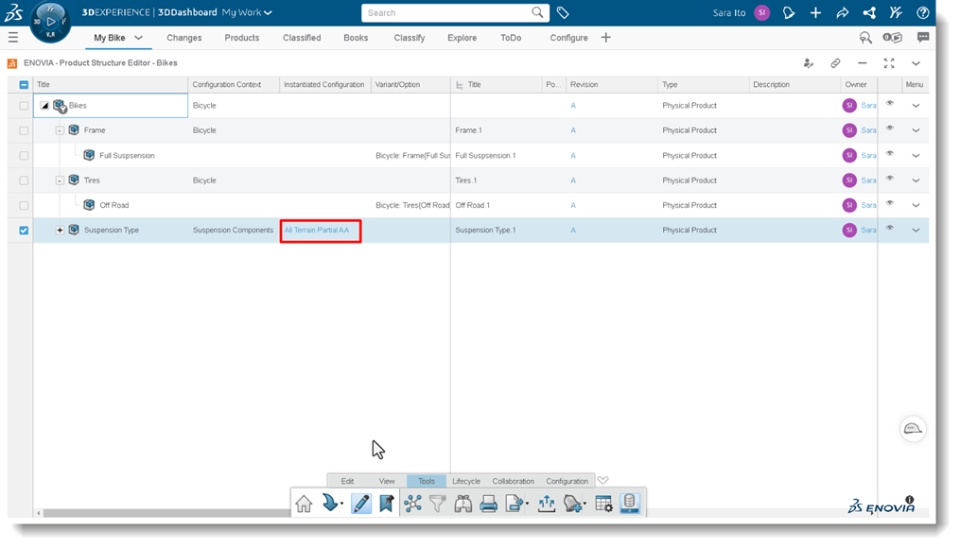Open the help question mark icon
Screen dimensions: 960x548
[923, 12]
